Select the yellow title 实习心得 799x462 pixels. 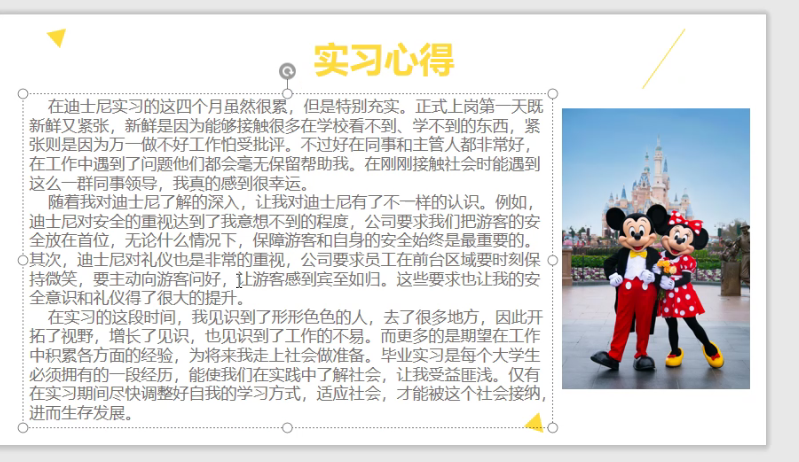pyautogui.click(x=383, y=60)
